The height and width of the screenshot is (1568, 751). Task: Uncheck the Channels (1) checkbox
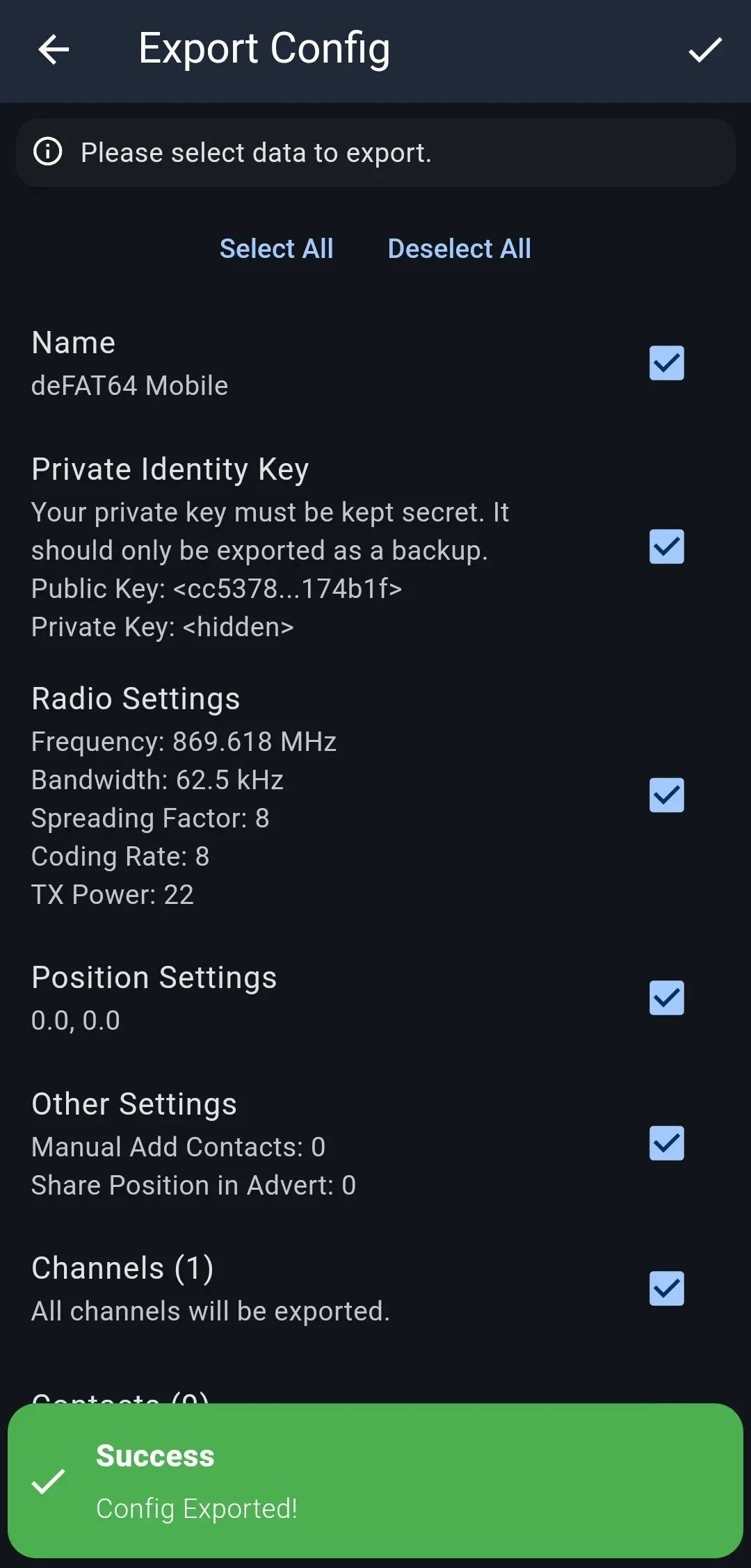pos(666,1288)
